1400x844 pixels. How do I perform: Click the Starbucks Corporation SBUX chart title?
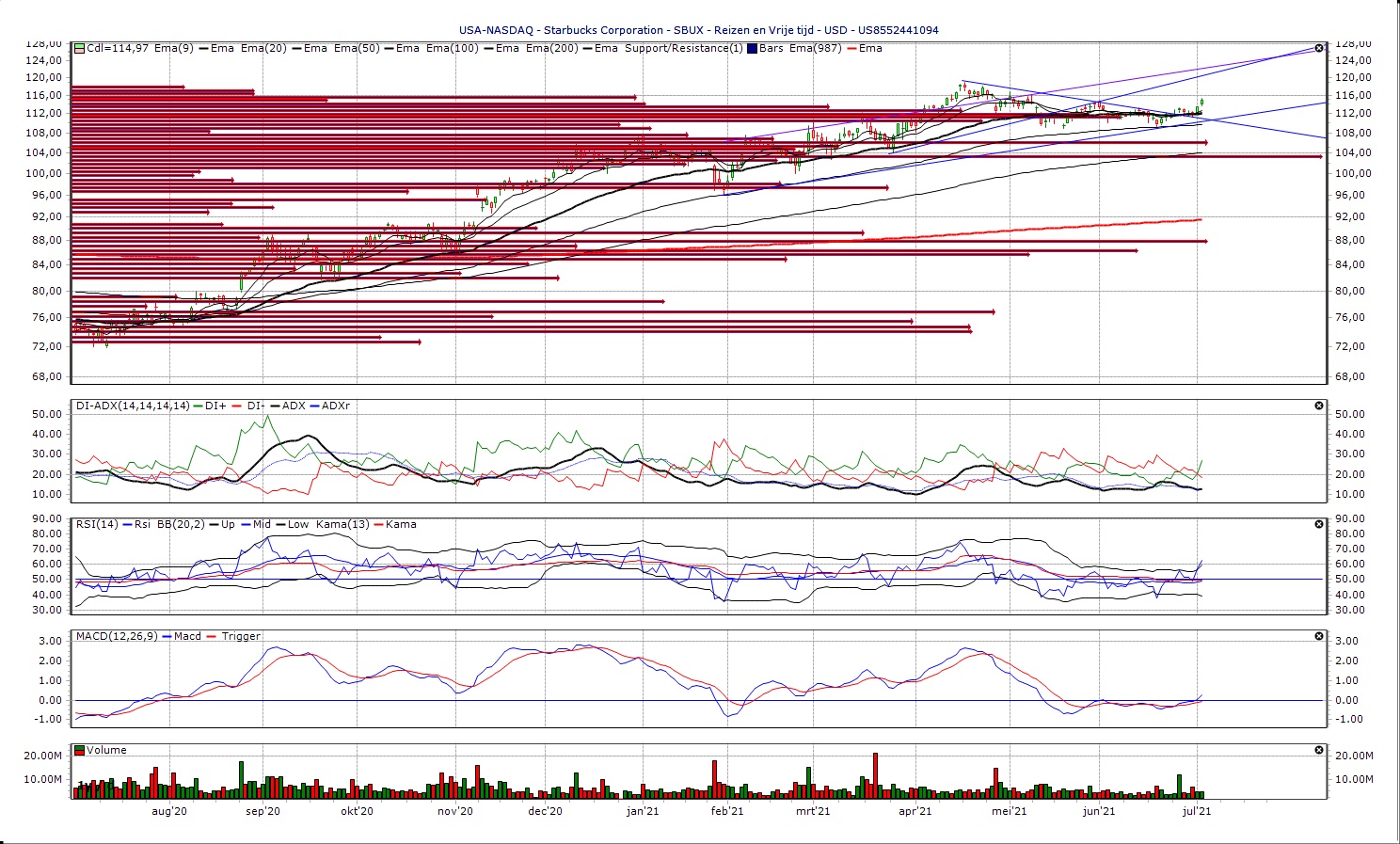(x=698, y=30)
